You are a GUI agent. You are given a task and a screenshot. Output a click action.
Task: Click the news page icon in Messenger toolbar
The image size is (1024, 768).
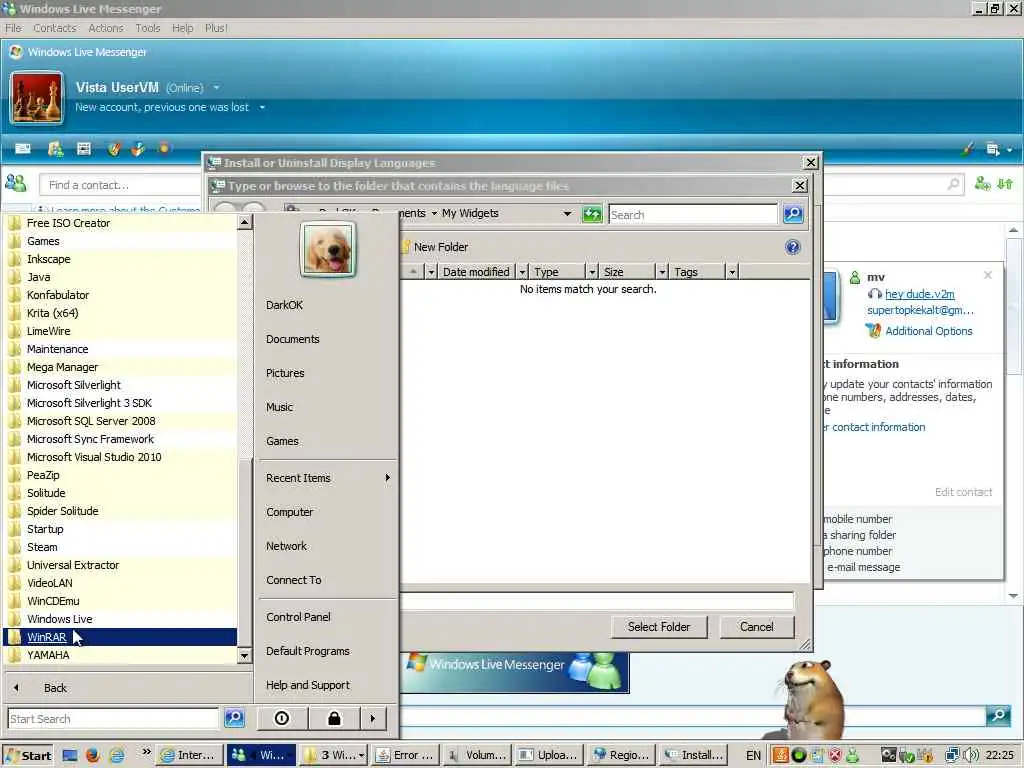click(x=84, y=149)
